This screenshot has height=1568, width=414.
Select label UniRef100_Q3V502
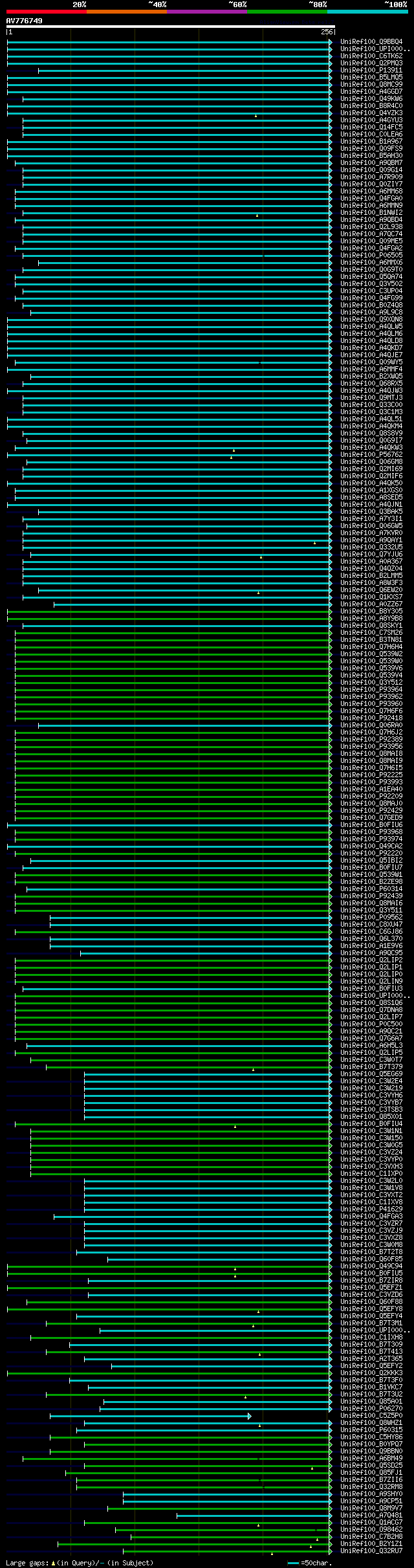pos(371,284)
